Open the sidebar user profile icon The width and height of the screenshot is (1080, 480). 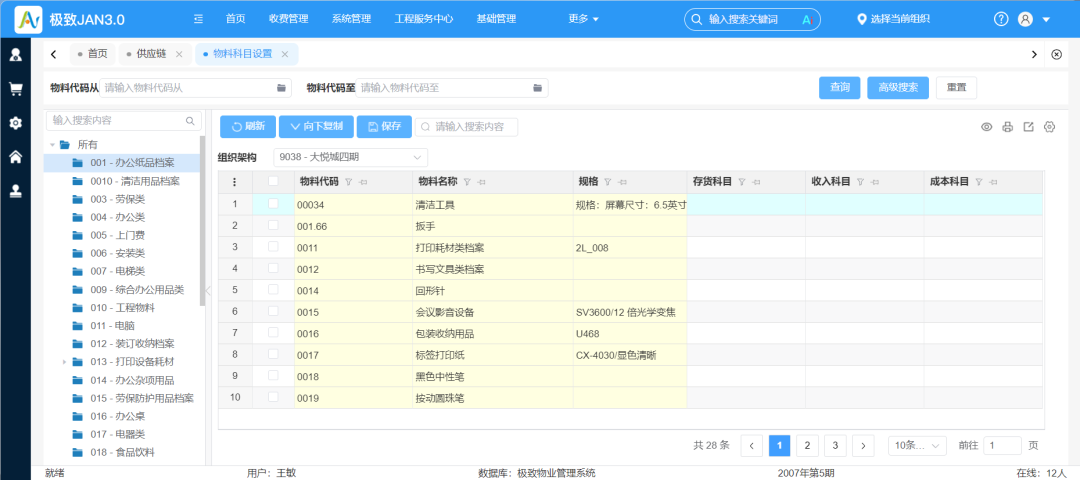[15, 54]
